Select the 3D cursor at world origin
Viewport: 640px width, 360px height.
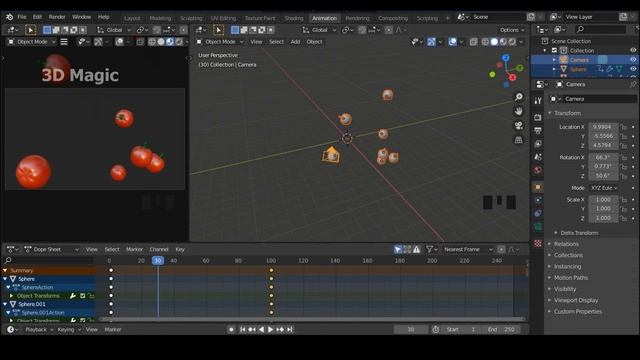[347, 138]
